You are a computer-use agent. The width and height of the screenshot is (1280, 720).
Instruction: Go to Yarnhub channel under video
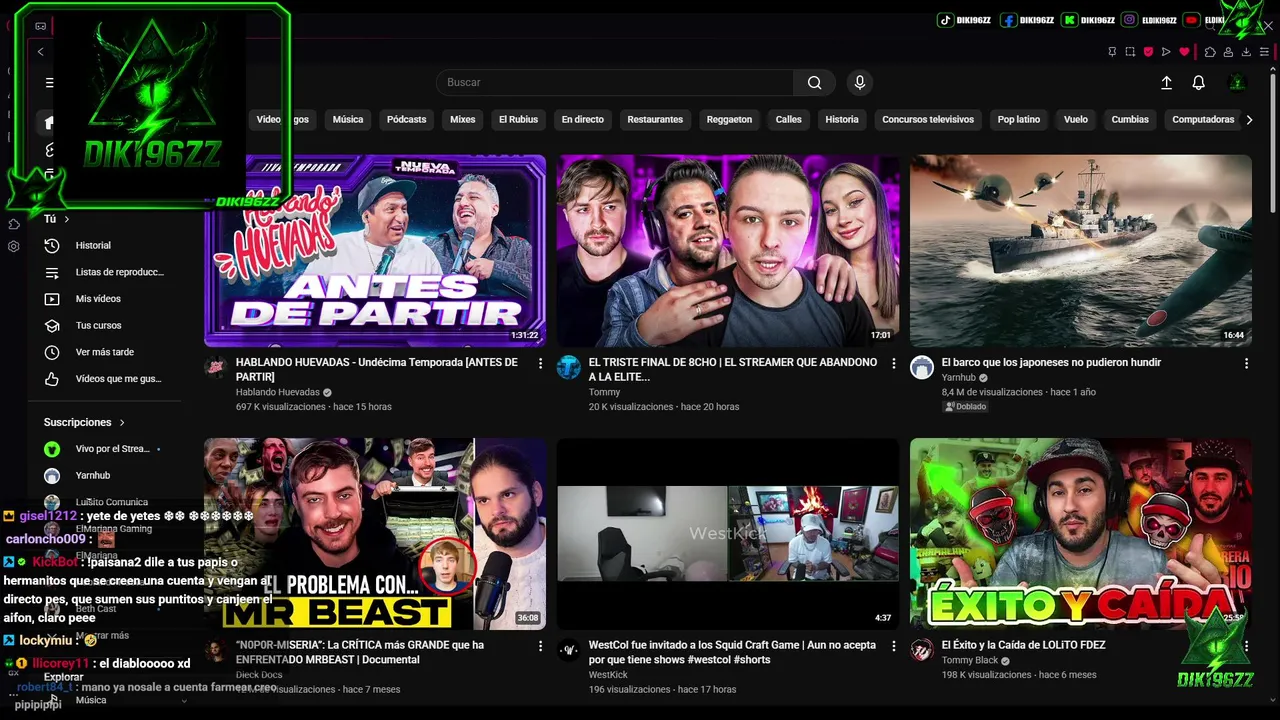click(x=958, y=378)
